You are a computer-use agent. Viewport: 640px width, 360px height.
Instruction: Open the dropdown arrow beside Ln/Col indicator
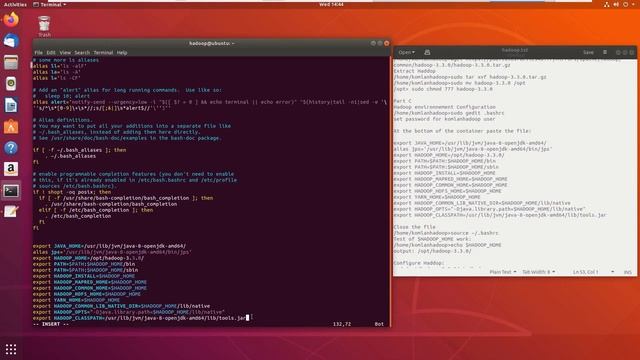613,272
